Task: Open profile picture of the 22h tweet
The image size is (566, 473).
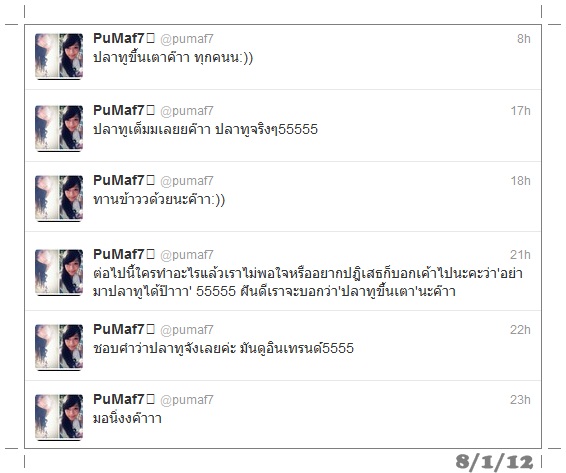Action: coord(59,347)
